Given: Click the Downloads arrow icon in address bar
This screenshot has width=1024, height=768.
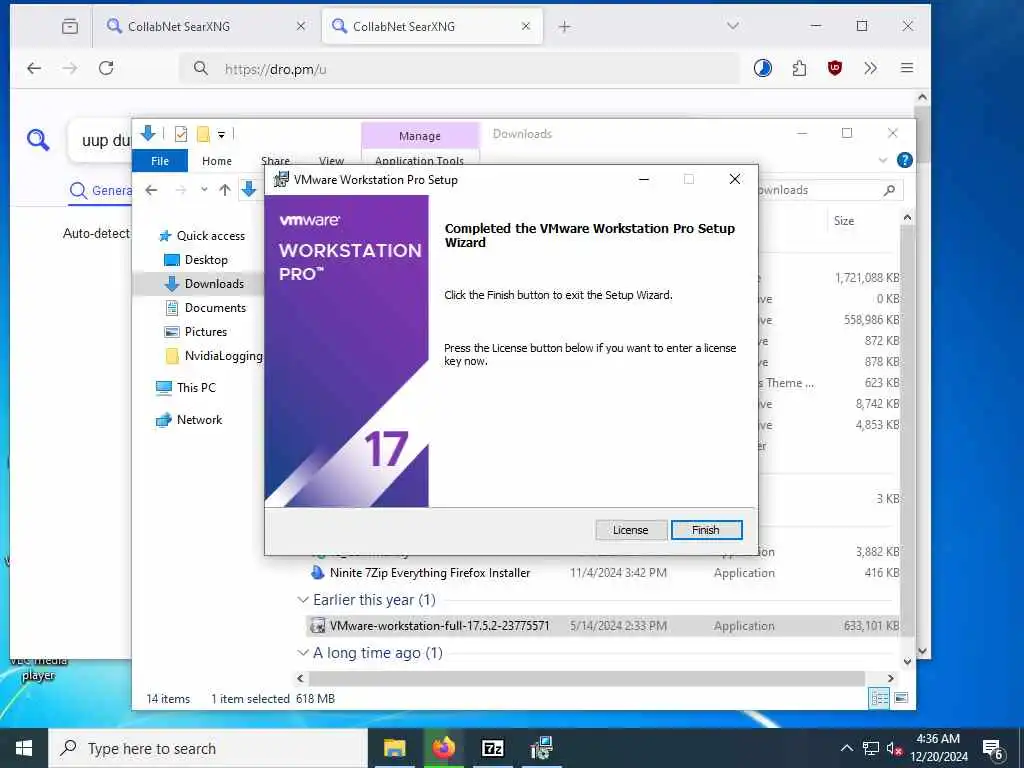Looking at the screenshot, I should point(249,189).
